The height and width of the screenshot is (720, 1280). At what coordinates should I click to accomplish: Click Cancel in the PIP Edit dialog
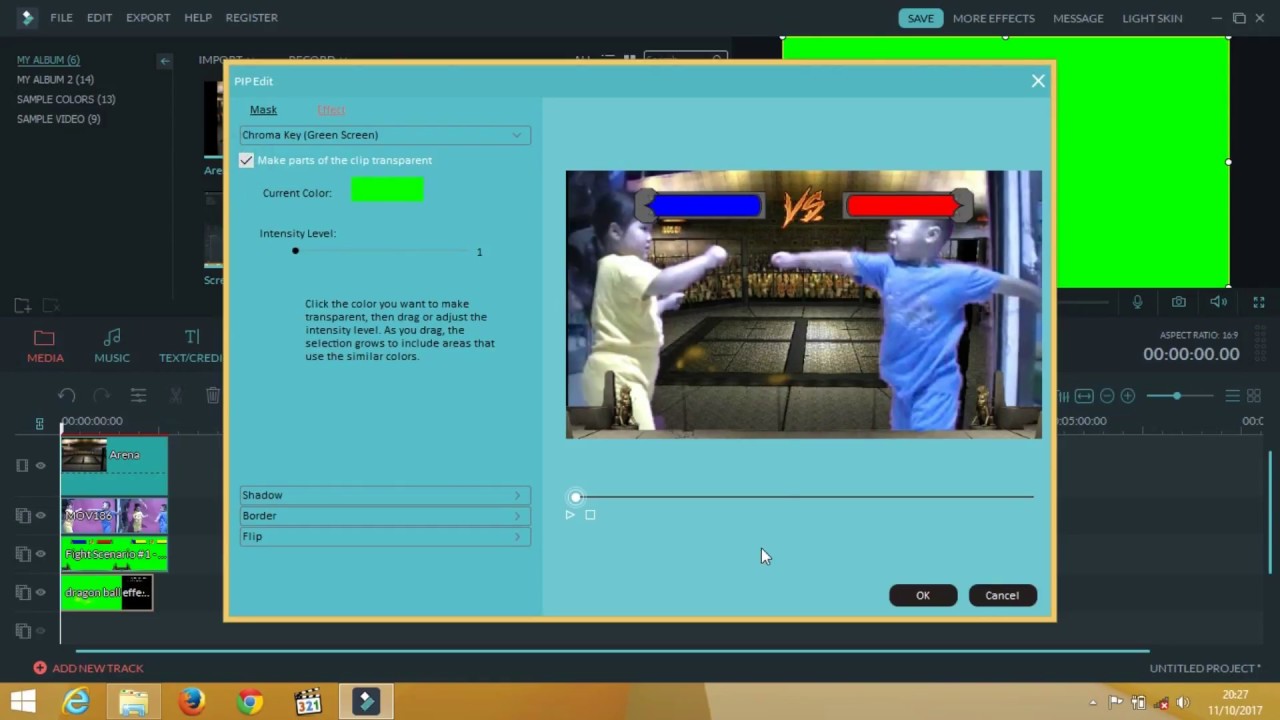click(1002, 595)
